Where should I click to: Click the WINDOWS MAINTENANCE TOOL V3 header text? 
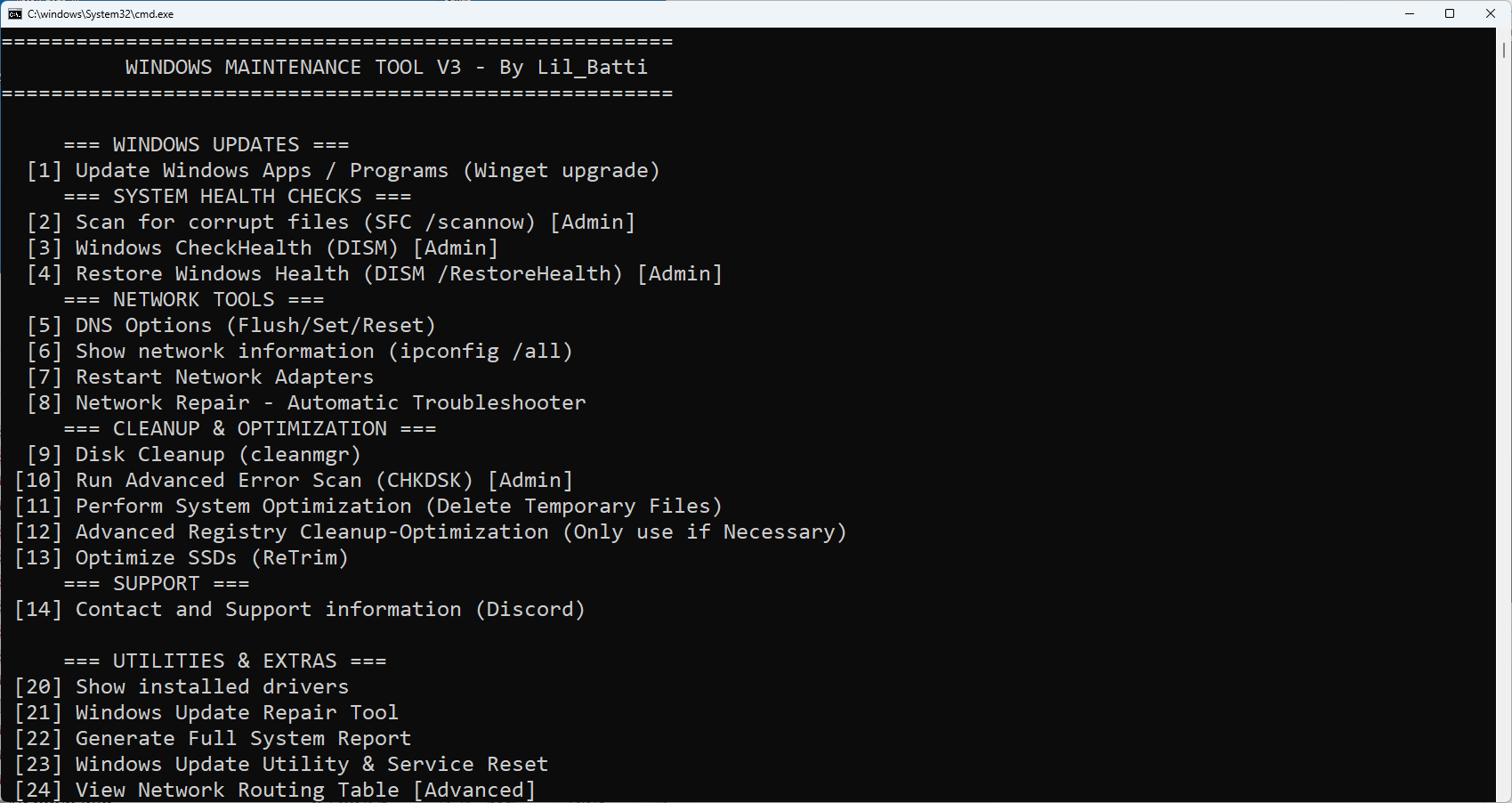coord(386,68)
